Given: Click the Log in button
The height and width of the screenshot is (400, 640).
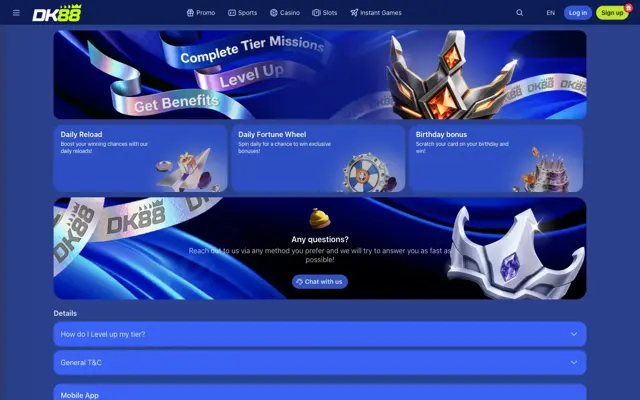Looking at the screenshot, I should pyautogui.click(x=578, y=13).
